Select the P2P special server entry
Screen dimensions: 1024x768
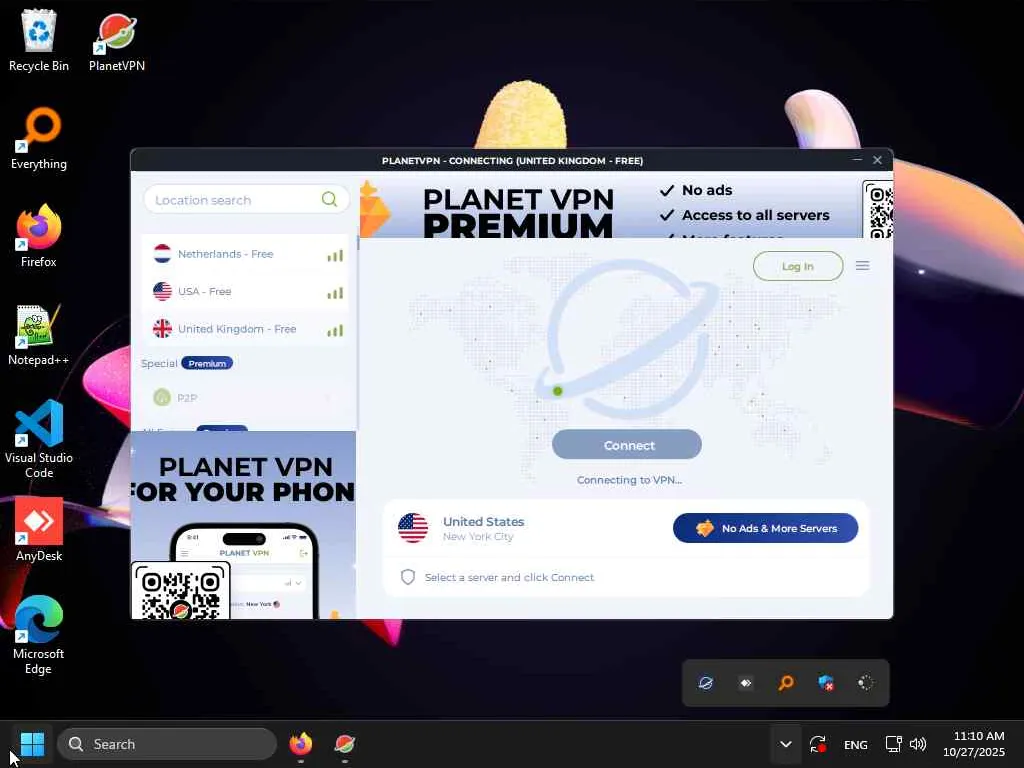point(245,397)
